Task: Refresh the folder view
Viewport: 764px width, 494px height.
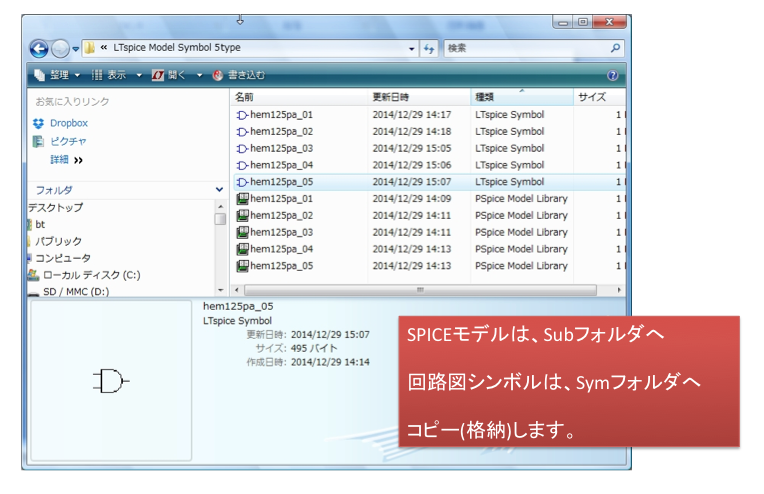Action: pos(429,48)
